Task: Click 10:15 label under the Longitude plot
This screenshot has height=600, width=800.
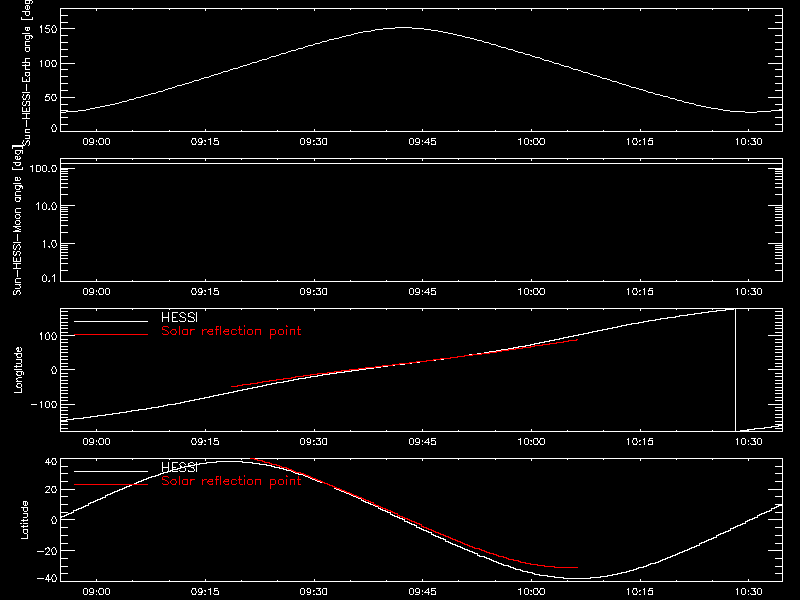Action: coord(640,441)
